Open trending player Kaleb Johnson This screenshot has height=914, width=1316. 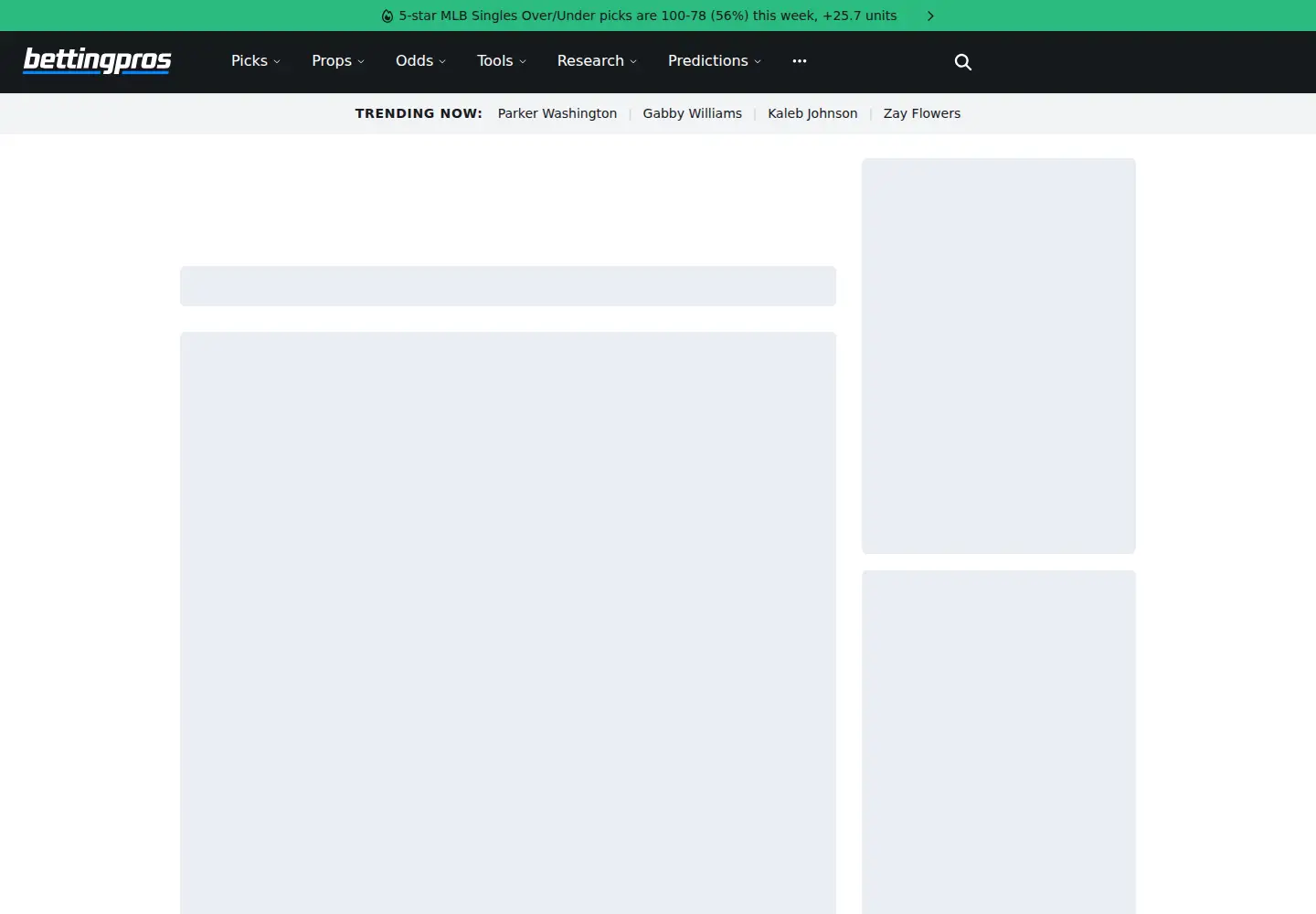point(812,113)
